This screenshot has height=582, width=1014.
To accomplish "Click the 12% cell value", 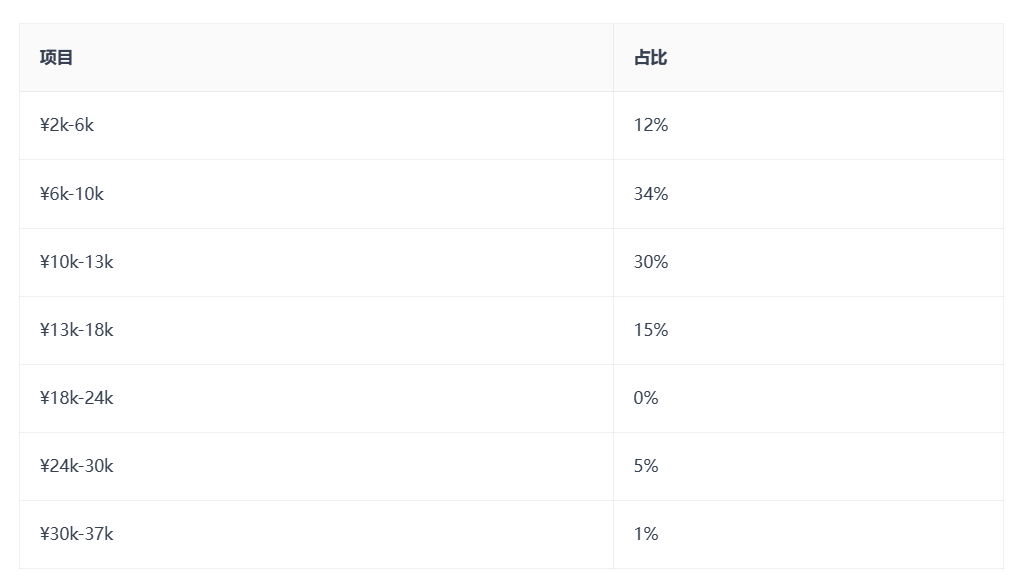I will pos(650,125).
